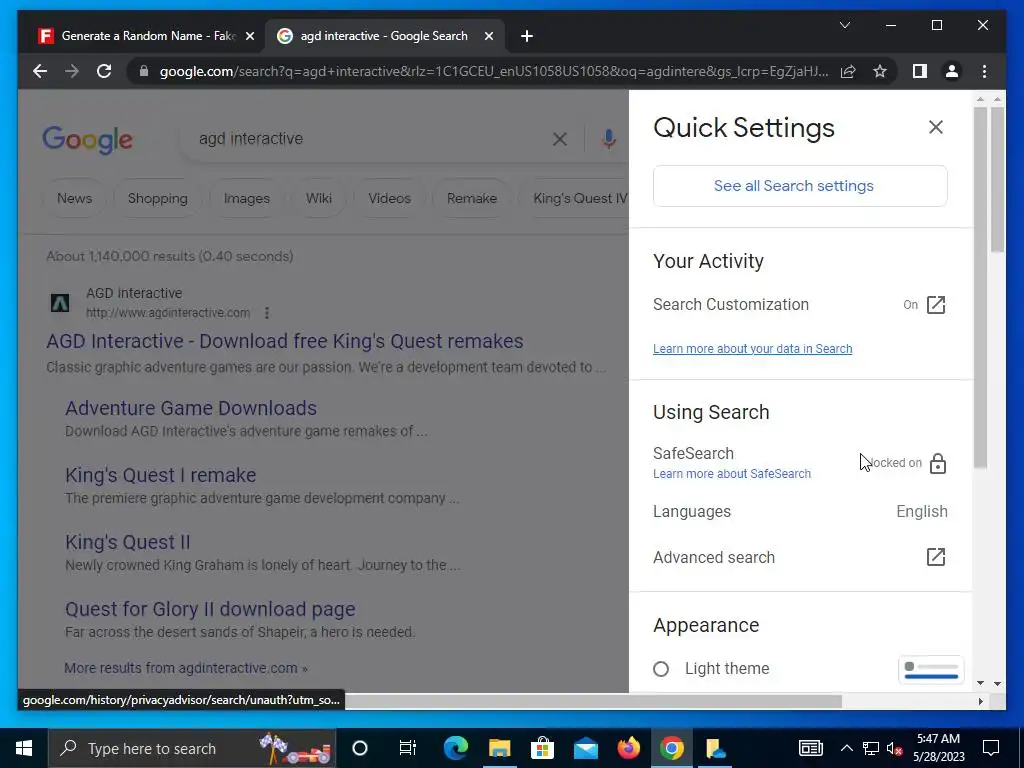Open More results from agdinteractive.com
Image resolution: width=1024 pixels, height=768 pixels.
186,668
